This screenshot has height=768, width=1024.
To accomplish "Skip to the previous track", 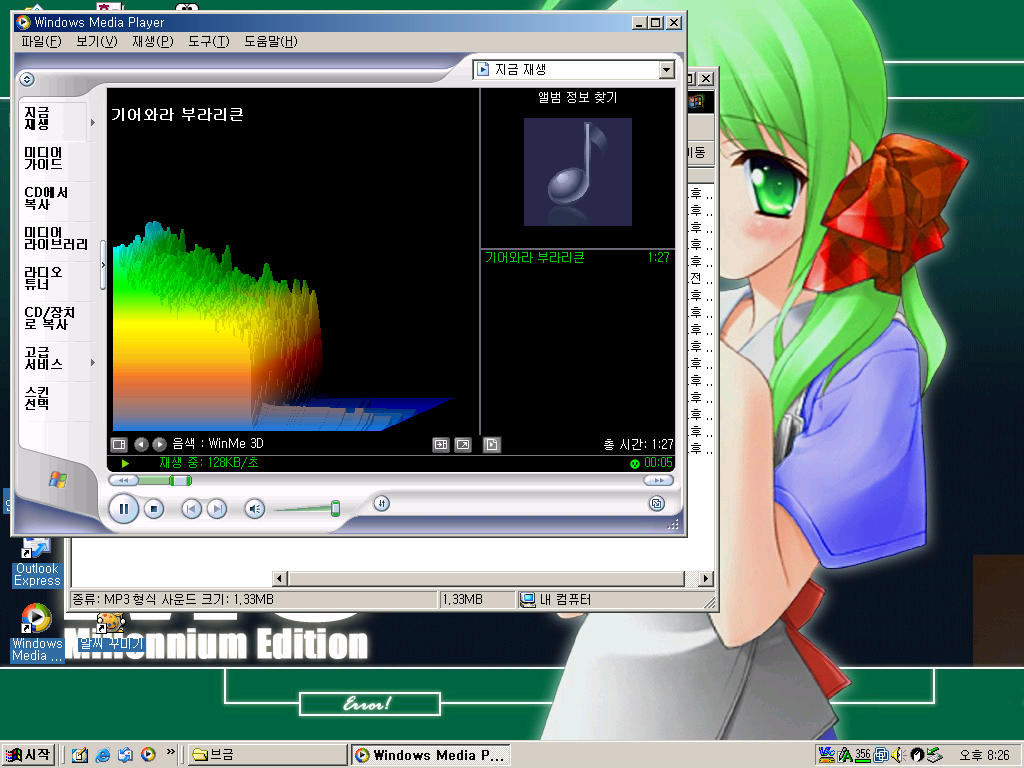I will (x=191, y=509).
